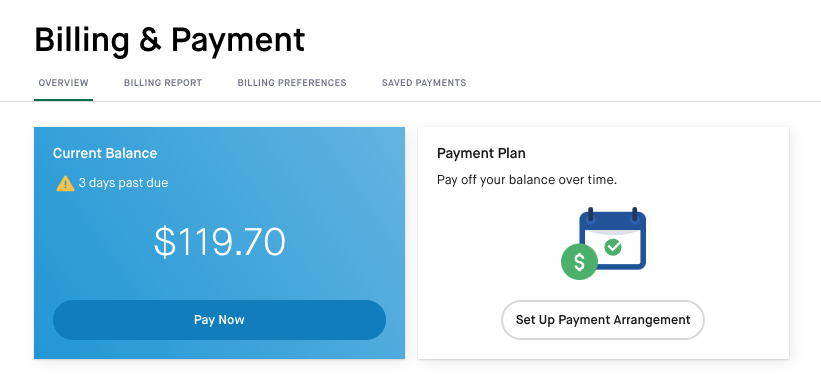The height and width of the screenshot is (381, 821).
Task: Click the Set Up Payment Arrangement button
Action: click(603, 320)
